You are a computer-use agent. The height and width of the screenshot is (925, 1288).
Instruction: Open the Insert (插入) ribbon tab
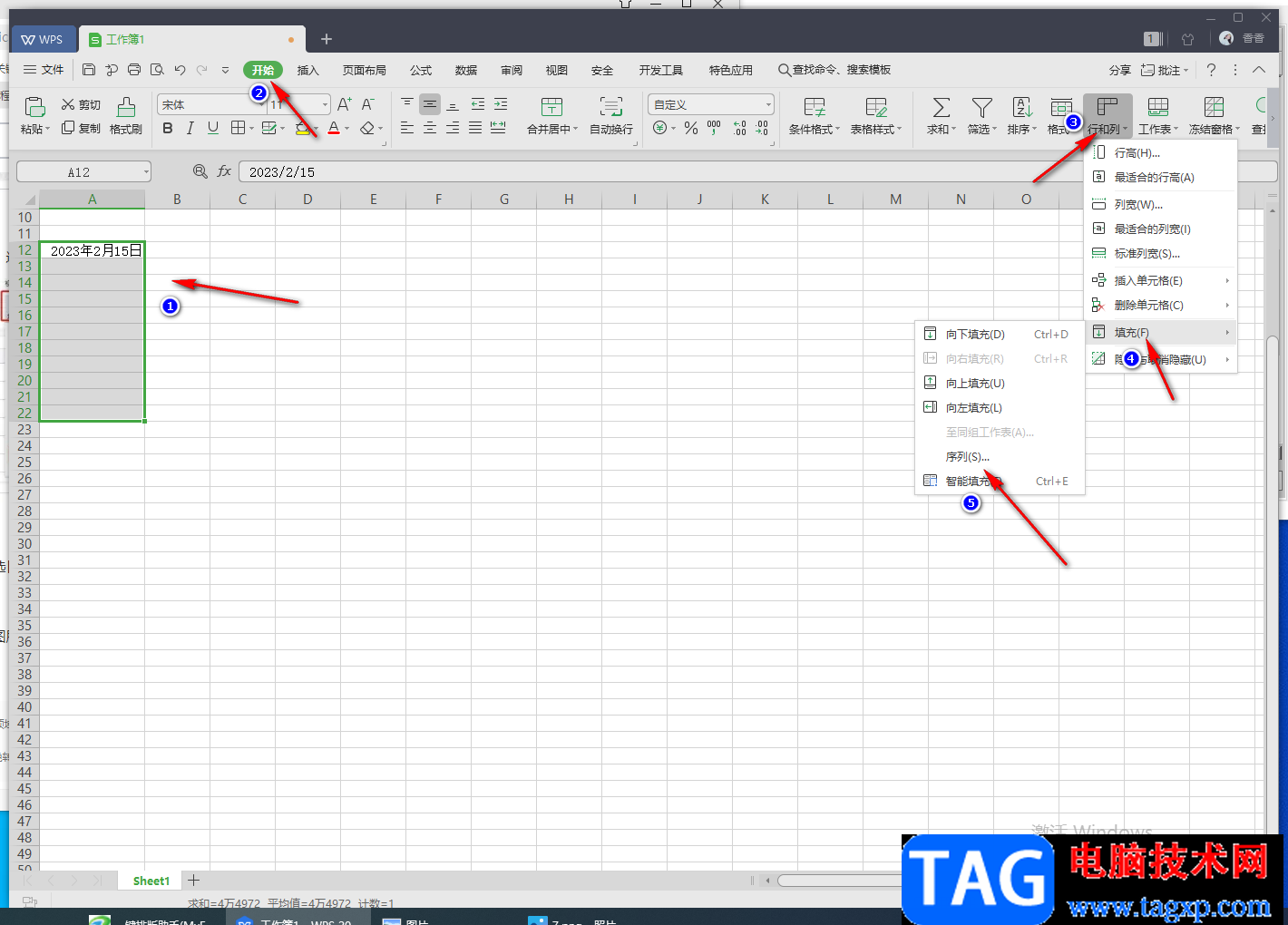click(x=308, y=70)
